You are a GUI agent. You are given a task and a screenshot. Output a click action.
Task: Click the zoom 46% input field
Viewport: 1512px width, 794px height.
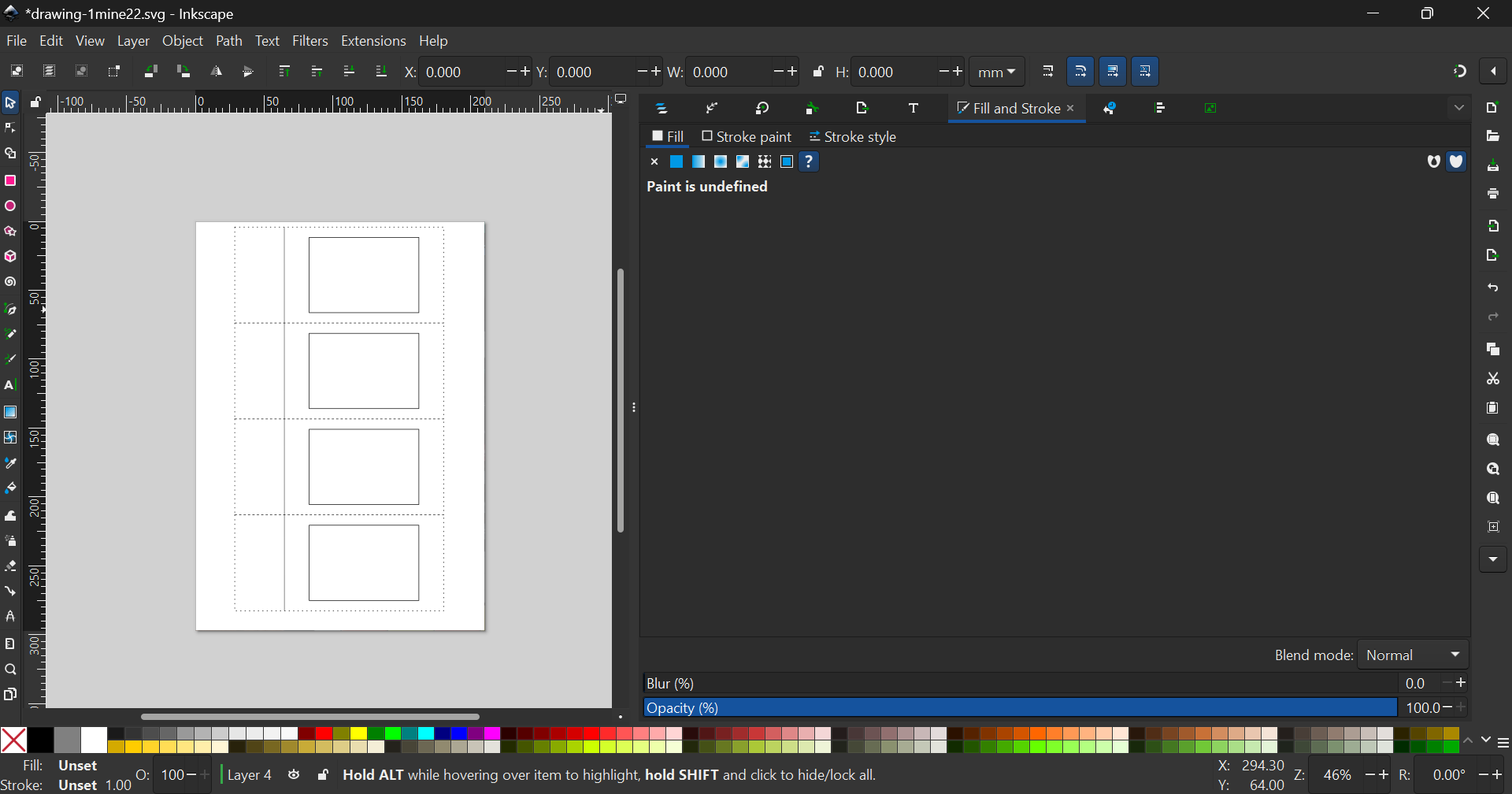point(1339,775)
